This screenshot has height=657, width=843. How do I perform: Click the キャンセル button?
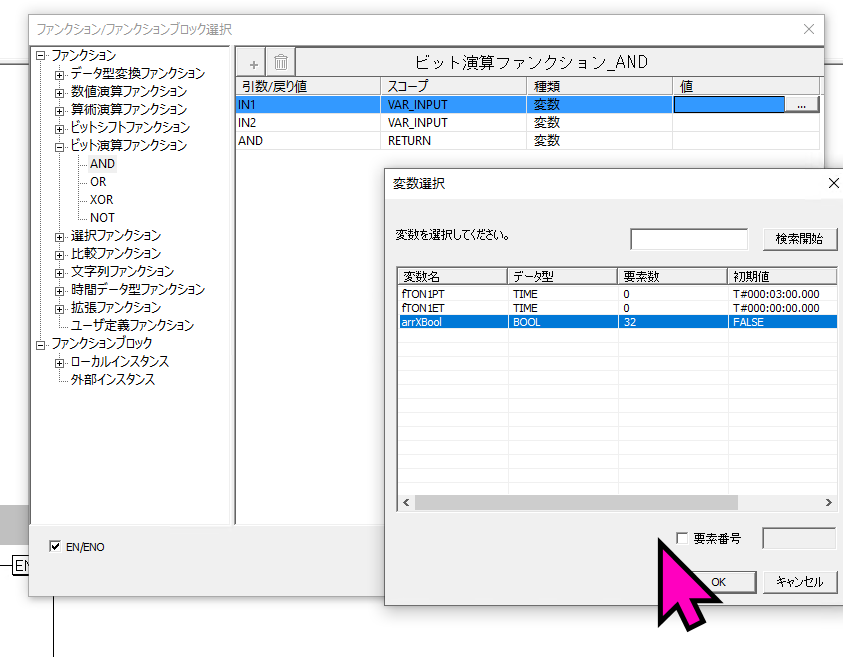pyautogui.click(x=799, y=582)
